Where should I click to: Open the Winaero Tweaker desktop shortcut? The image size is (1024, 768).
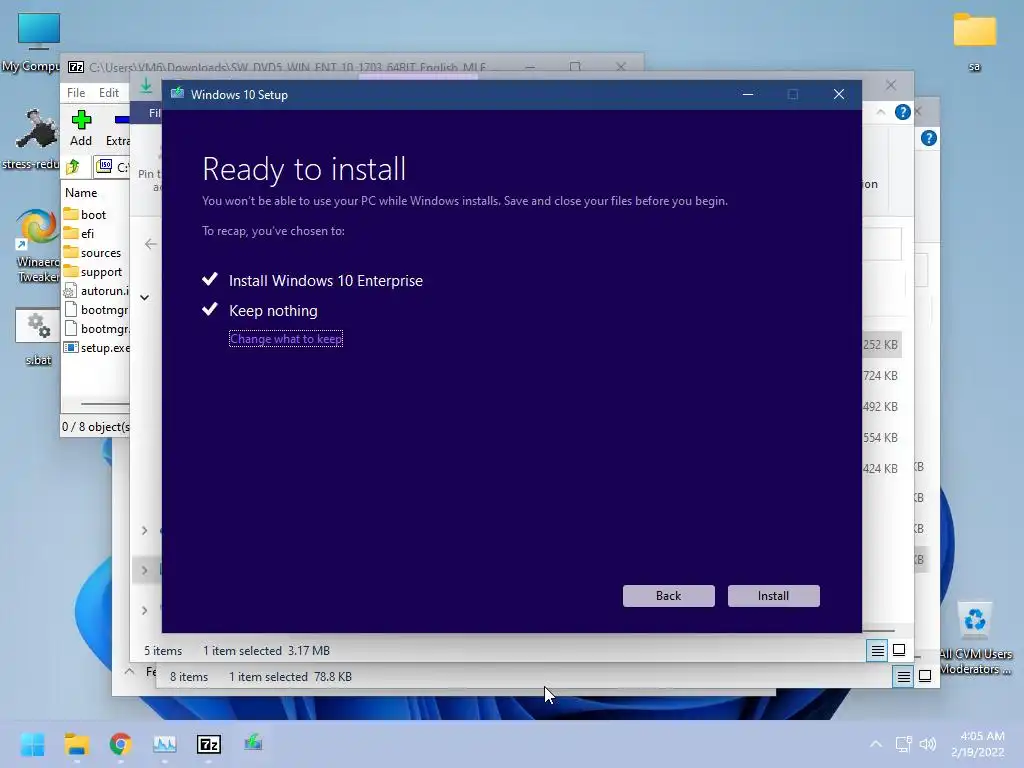click(x=37, y=246)
